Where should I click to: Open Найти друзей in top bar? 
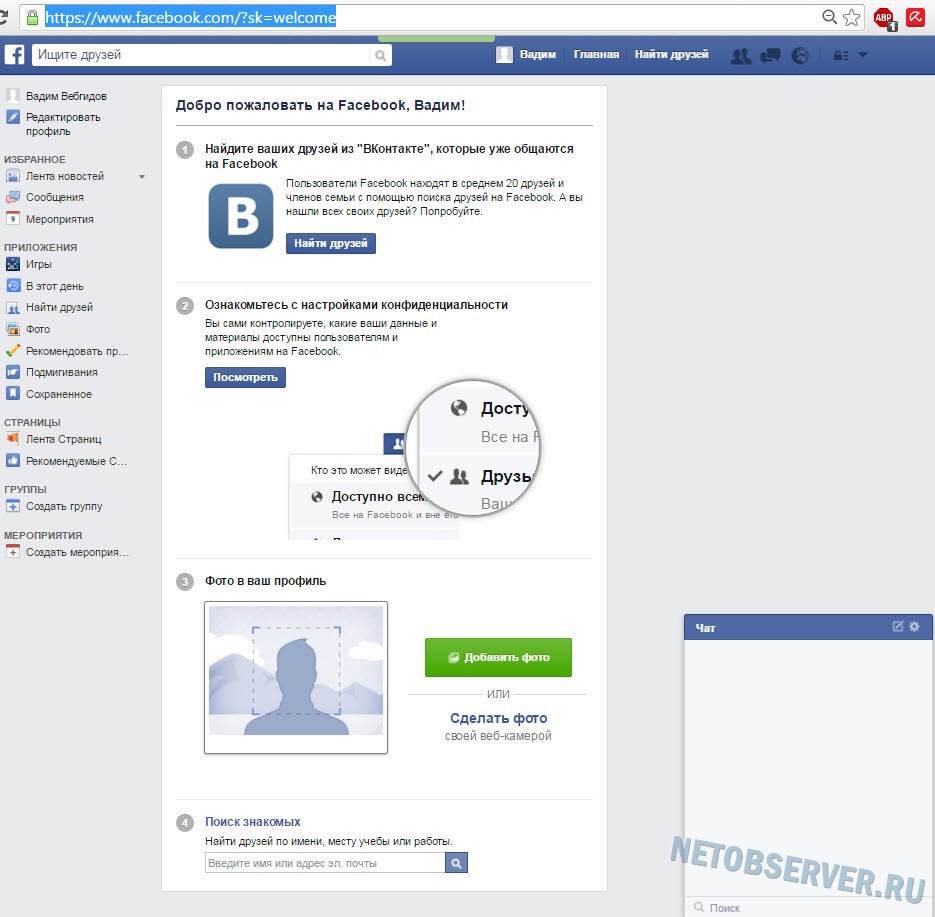(x=671, y=55)
